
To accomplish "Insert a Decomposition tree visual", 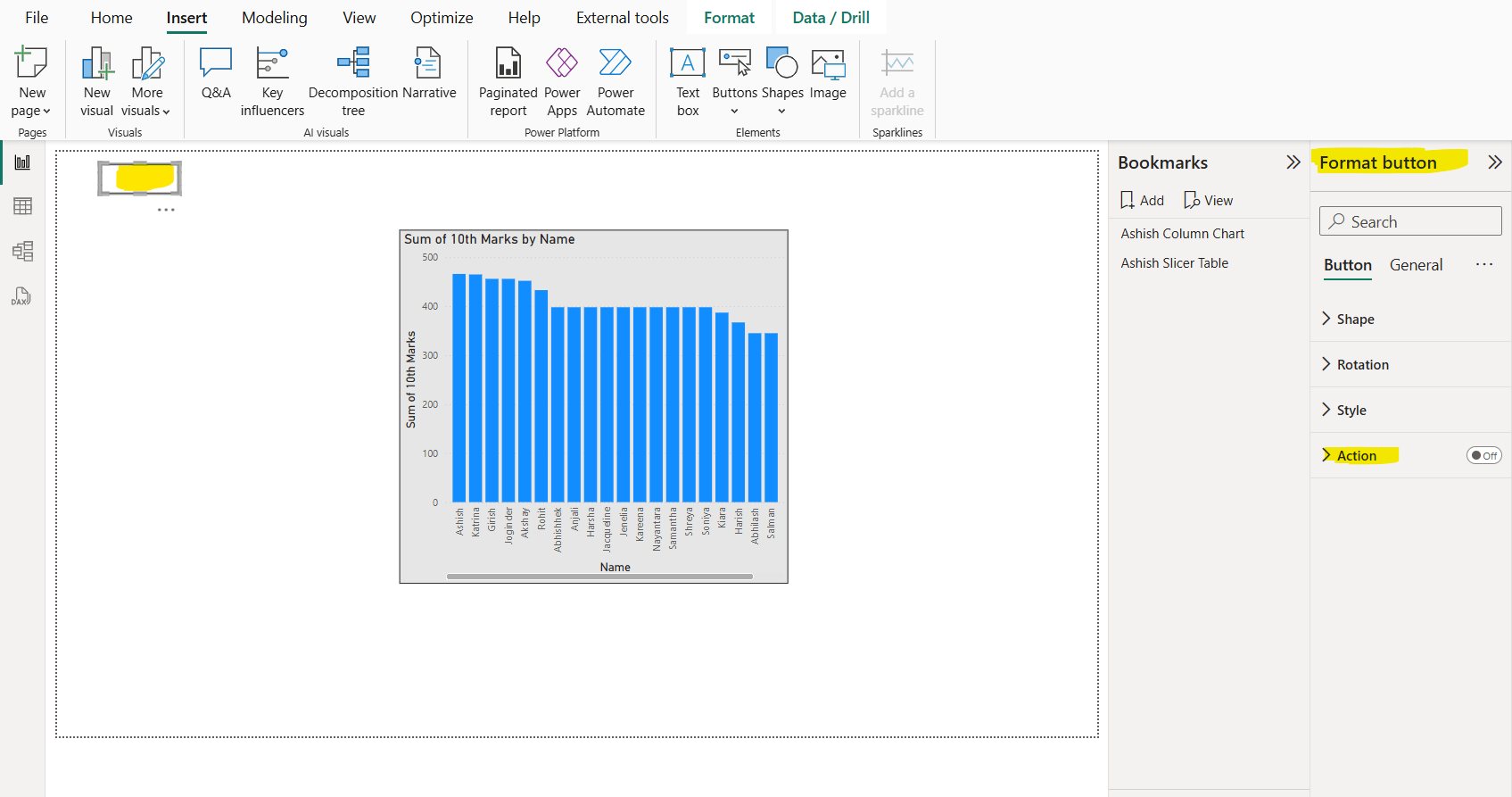I will pyautogui.click(x=353, y=82).
